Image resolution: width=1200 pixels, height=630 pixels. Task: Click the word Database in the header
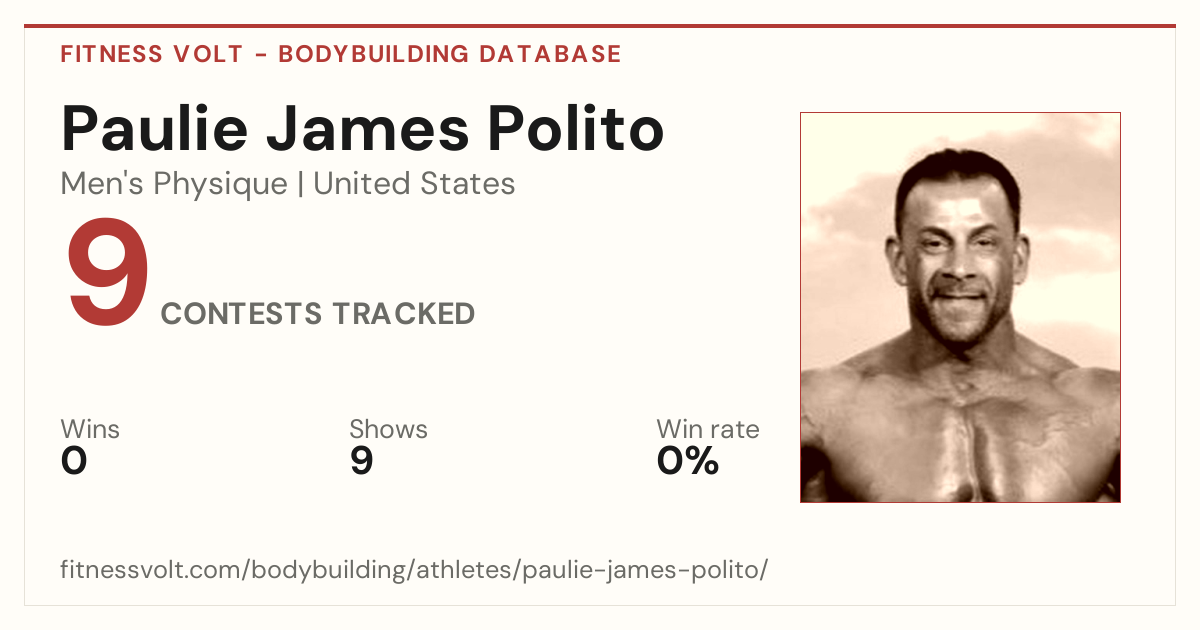pos(550,54)
